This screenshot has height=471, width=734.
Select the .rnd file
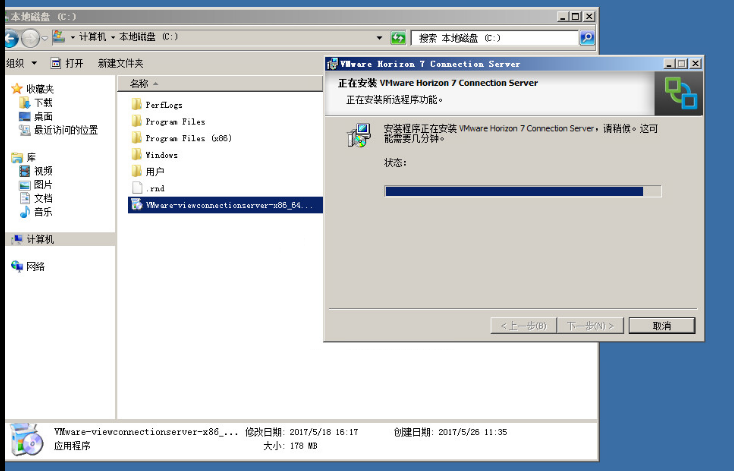click(155, 188)
